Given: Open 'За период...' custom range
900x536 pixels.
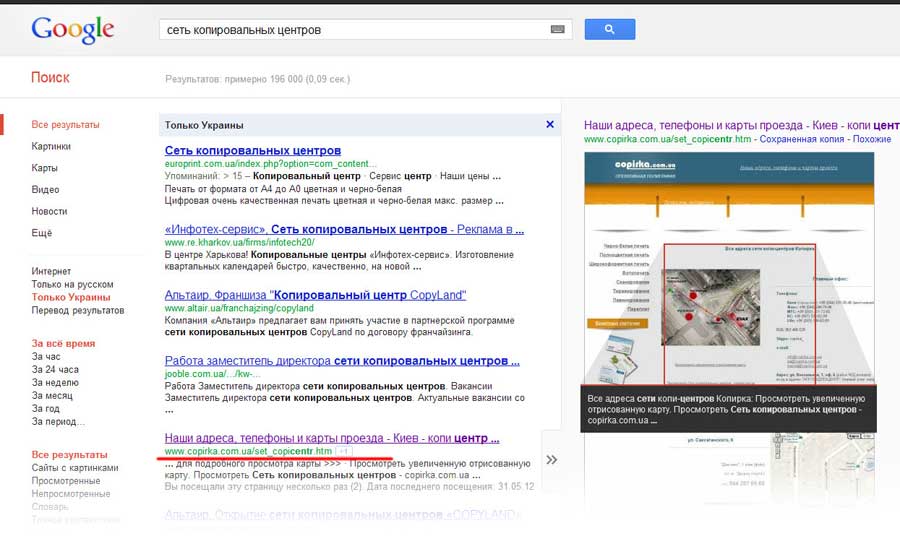Looking at the screenshot, I should 58,422.
